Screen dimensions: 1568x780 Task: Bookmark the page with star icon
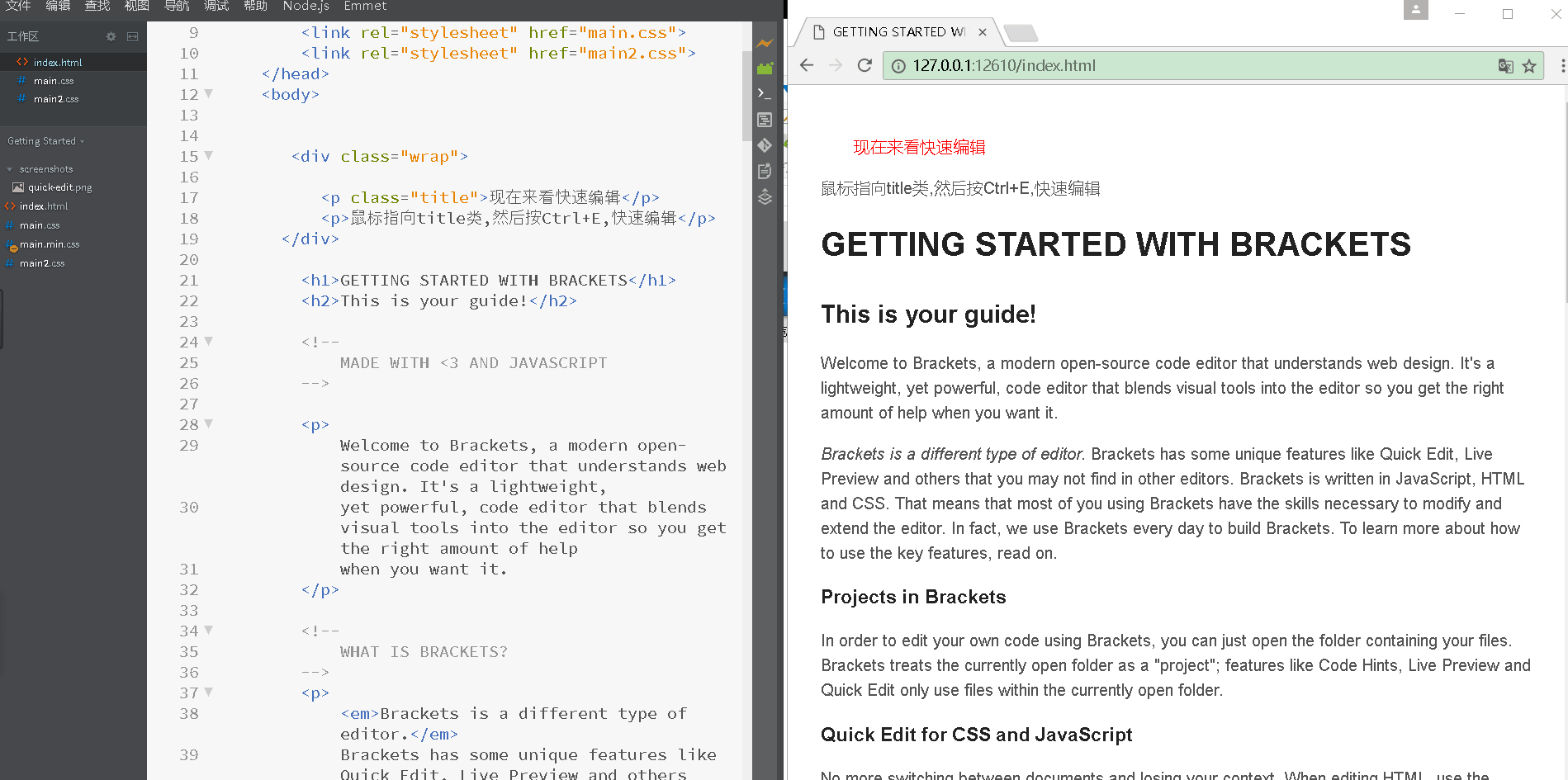pyautogui.click(x=1529, y=66)
